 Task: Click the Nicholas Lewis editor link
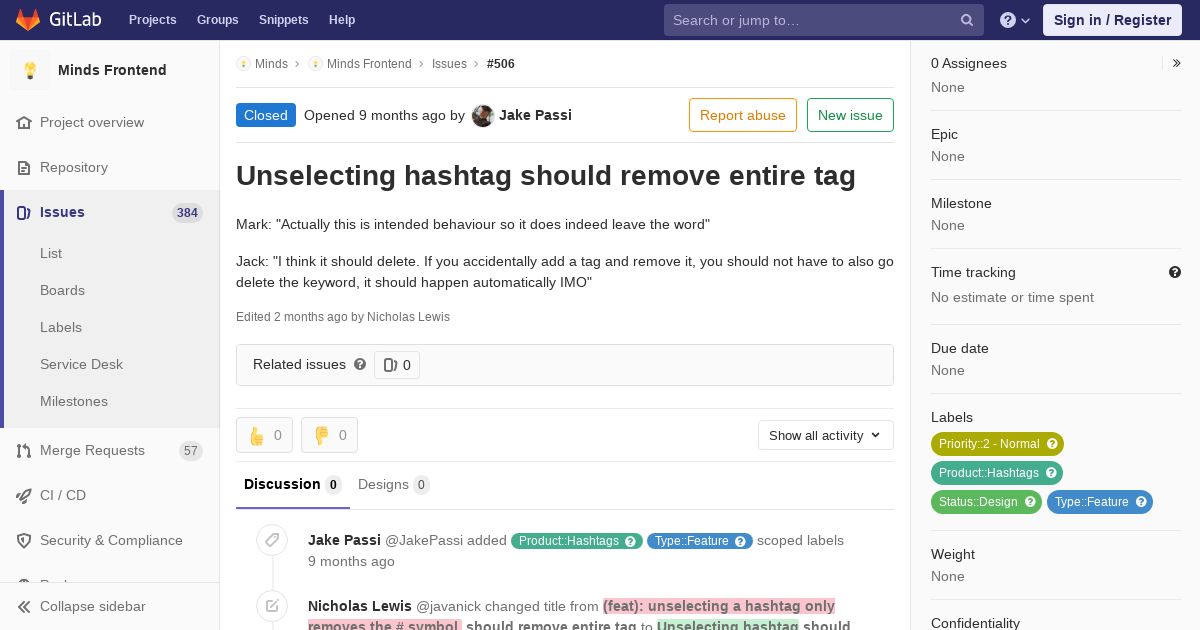pos(408,317)
